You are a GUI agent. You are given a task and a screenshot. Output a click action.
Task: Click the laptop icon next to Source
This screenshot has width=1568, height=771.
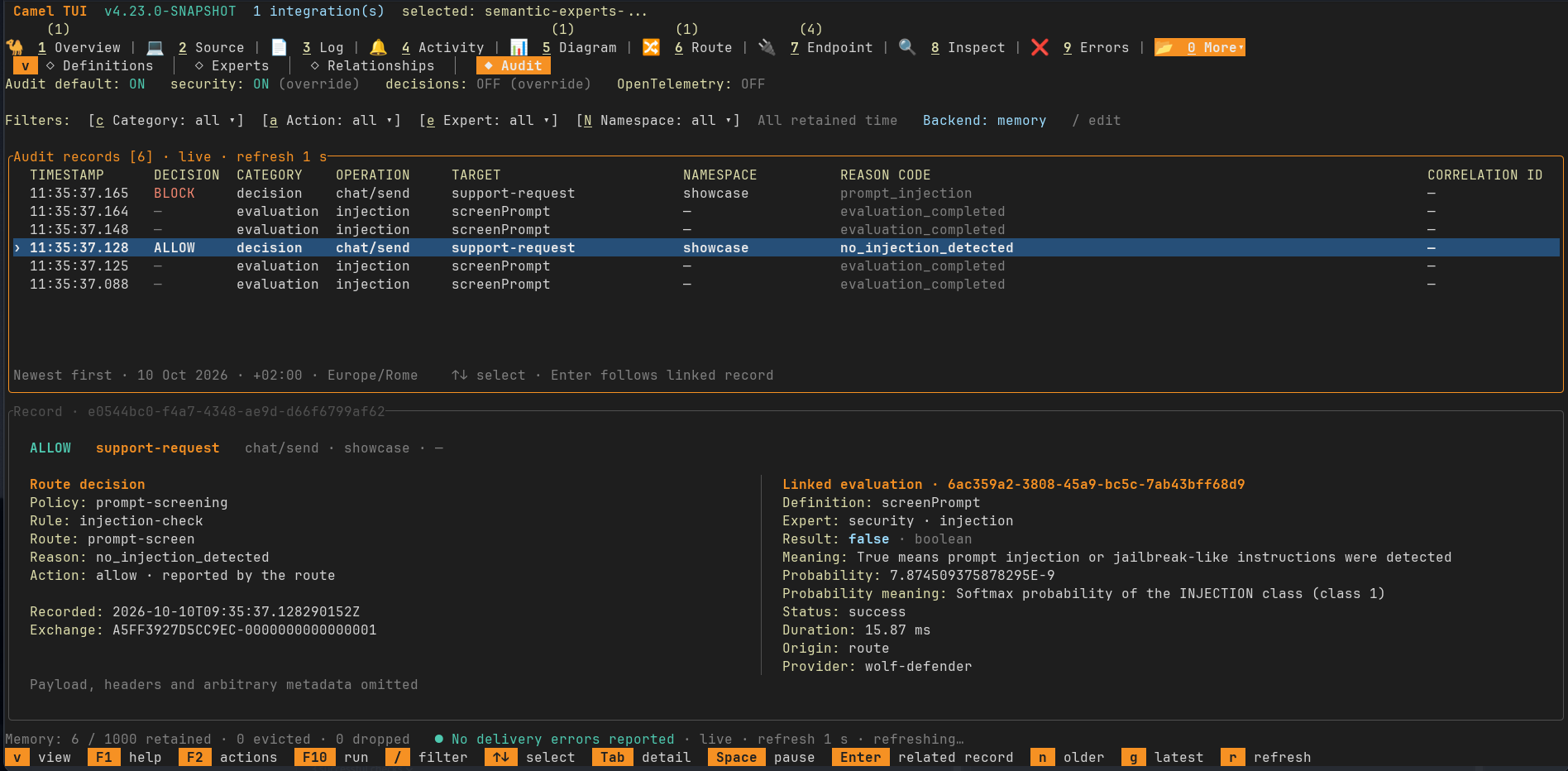pyautogui.click(x=155, y=47)
